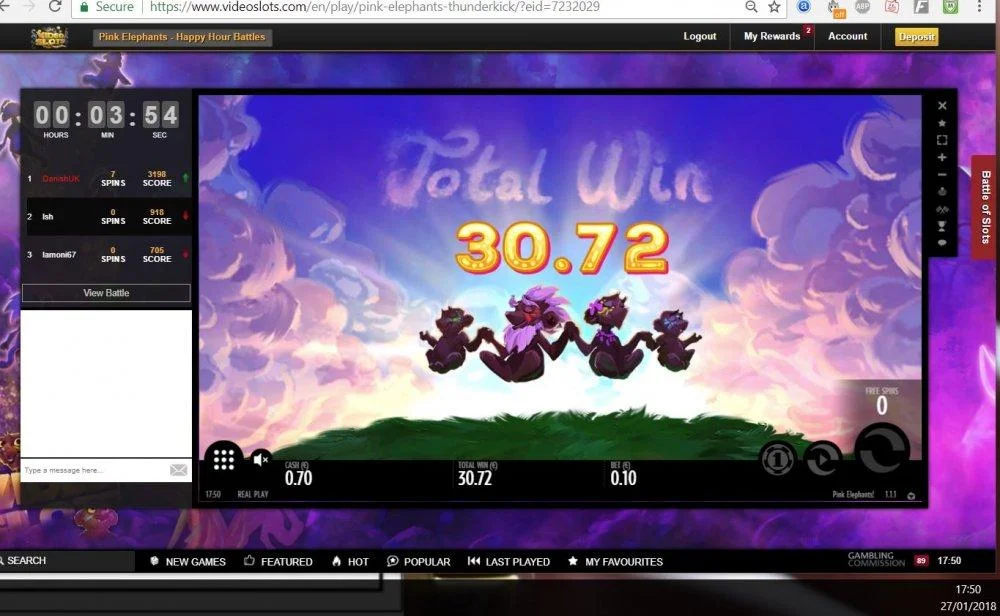Enlarge the game window with plus icon
The height and width of the screenshot is (616, 1000).
point(942,158)
